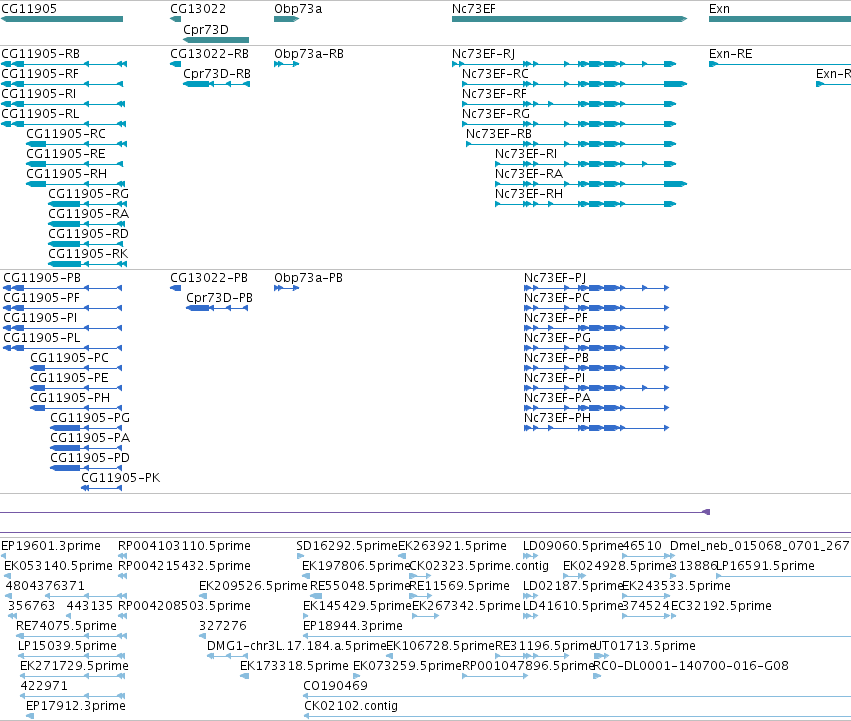
Task: Select transcript CG11905-RH
Action: click(x=76, y=184)
